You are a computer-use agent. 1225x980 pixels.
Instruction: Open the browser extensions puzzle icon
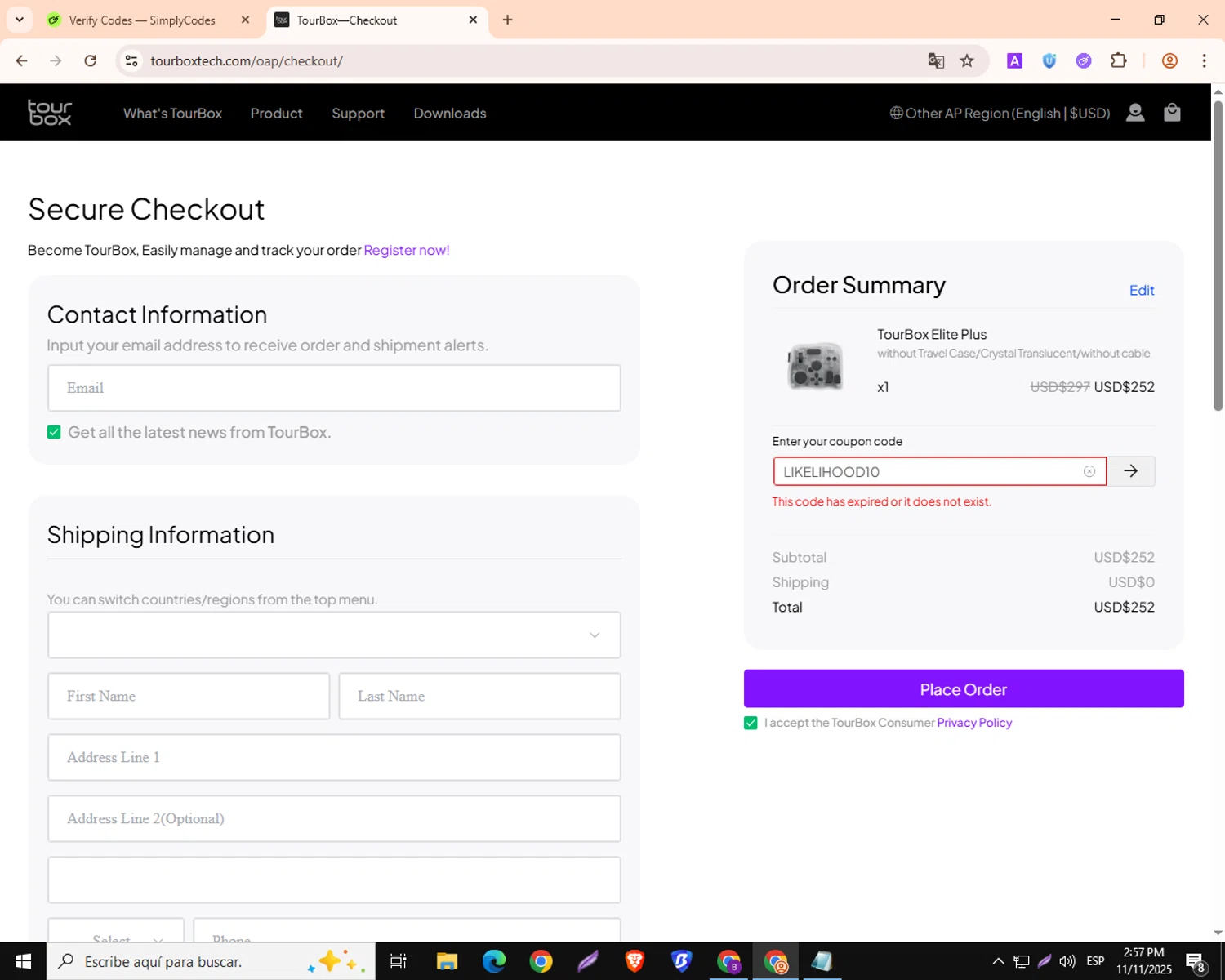pyautogui.click(x=1119, y=60)
